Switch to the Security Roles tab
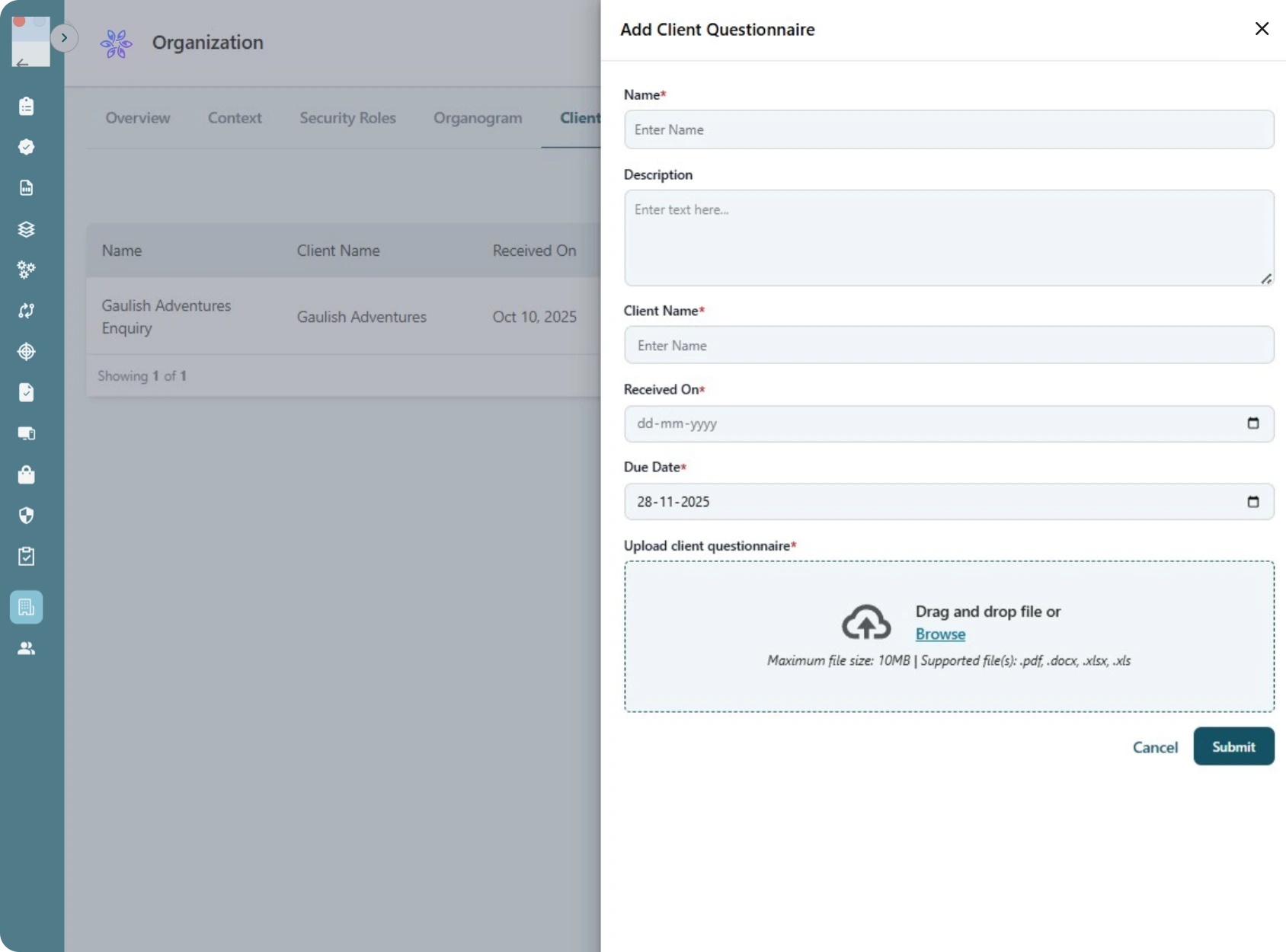This screenshot has width=1286, height=952. [x=347, y=118]
